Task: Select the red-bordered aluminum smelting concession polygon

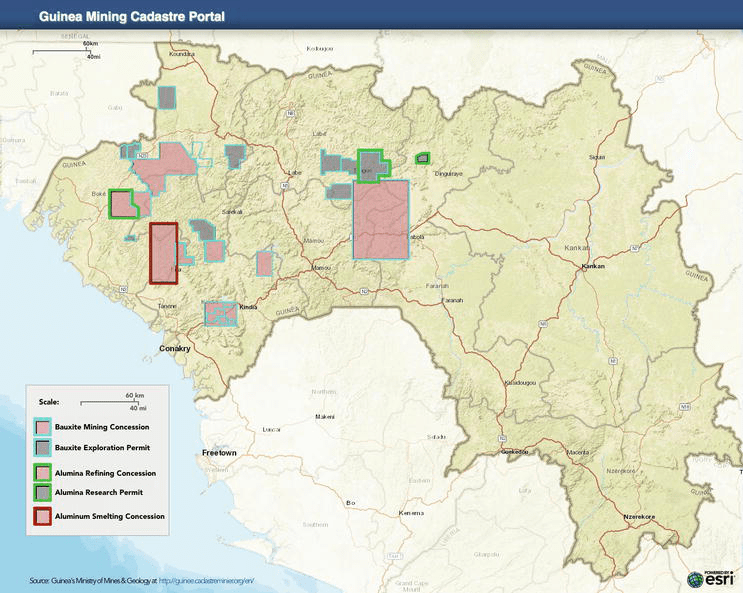Action: point(164,254)
